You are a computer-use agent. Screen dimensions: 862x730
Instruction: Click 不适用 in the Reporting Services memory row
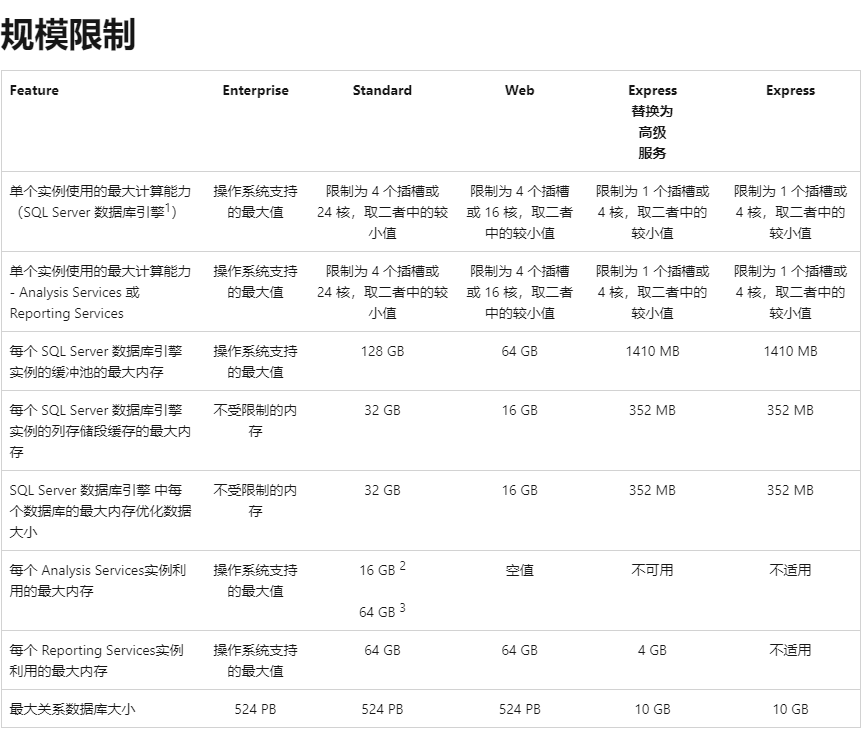791,650
